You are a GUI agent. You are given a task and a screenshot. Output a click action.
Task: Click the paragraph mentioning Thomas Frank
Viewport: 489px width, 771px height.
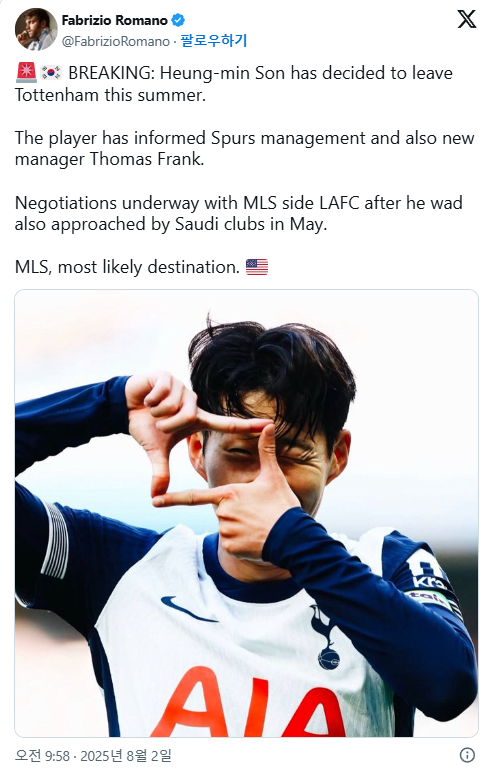(x=244, y=148)
